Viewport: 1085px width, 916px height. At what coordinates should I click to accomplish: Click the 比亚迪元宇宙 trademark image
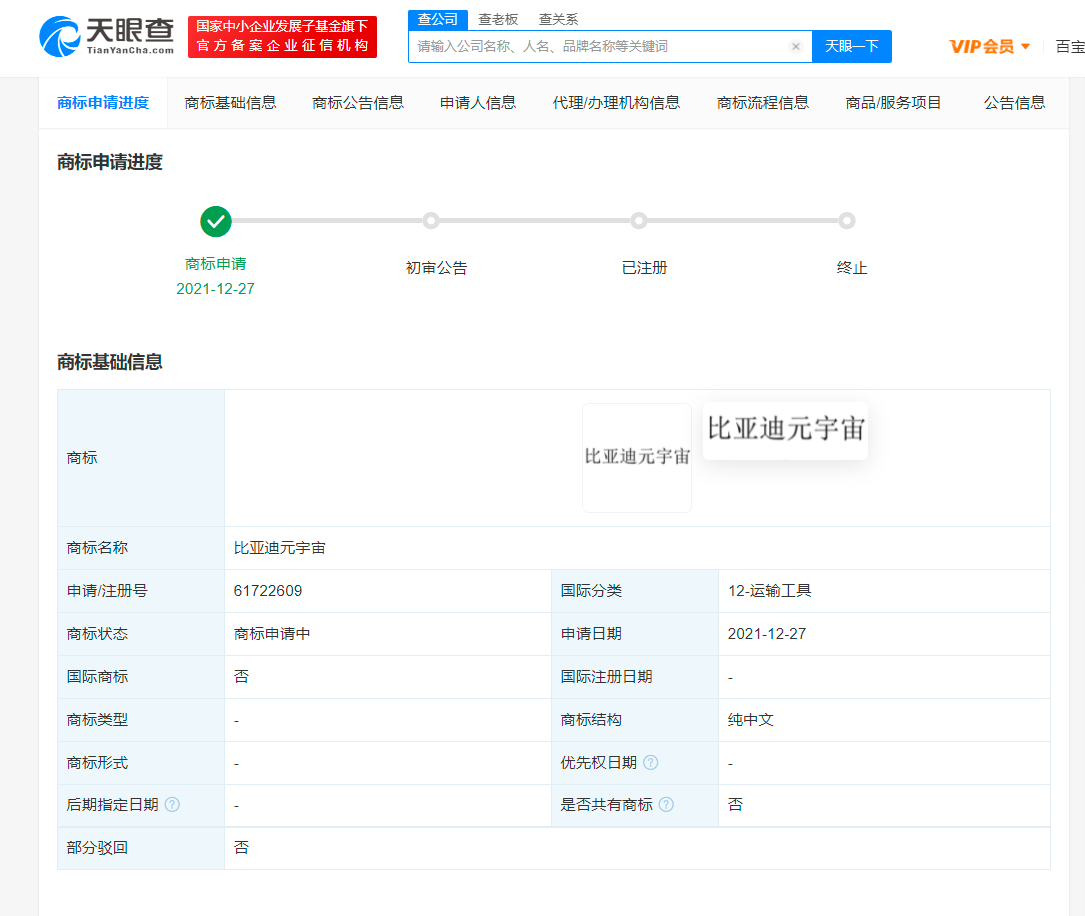(x=636, y=457)
